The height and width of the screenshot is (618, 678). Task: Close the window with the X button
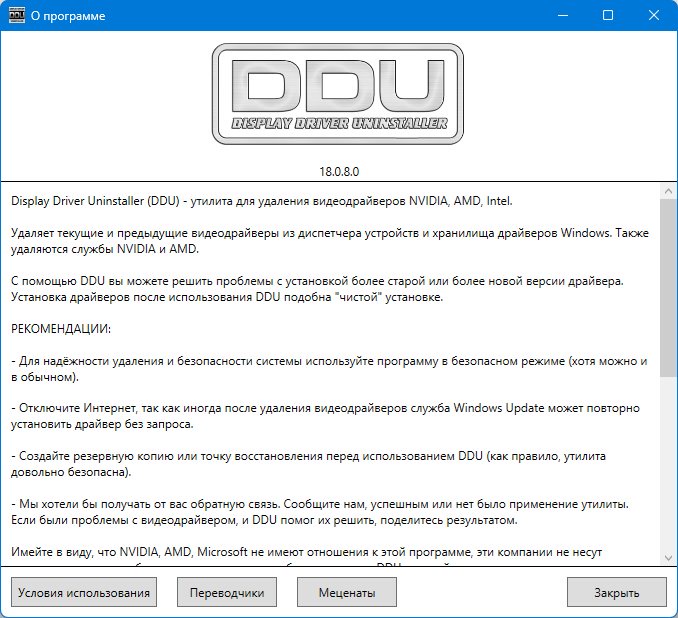654,16
